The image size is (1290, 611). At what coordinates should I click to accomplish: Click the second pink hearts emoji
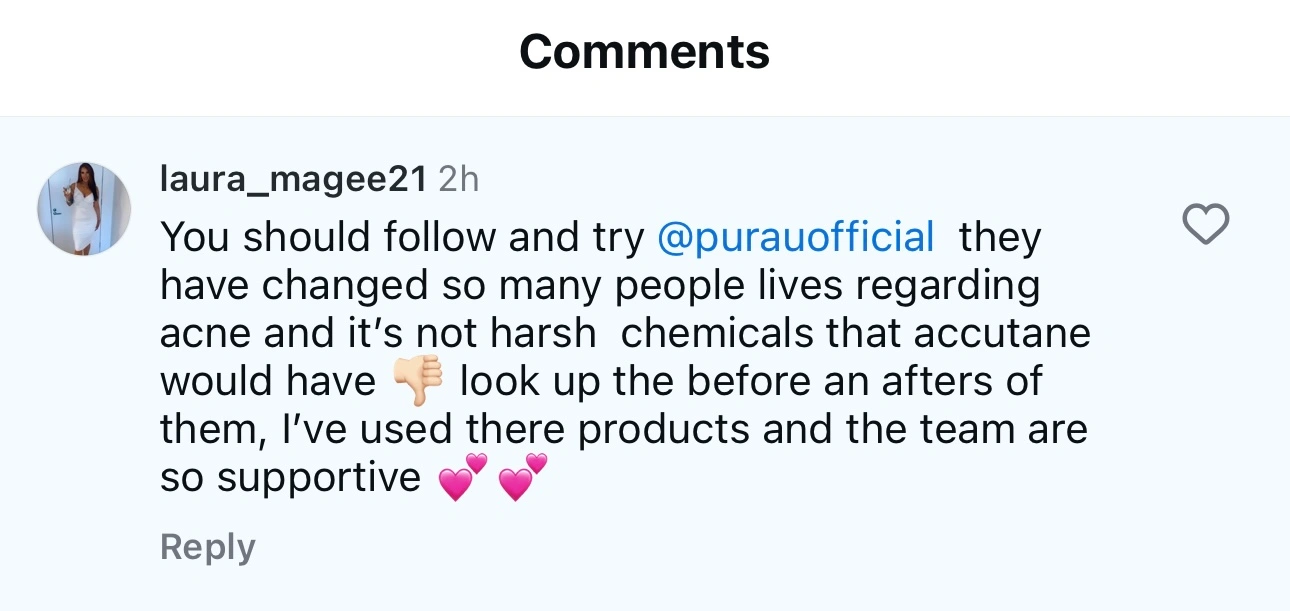tap(523, 478)
